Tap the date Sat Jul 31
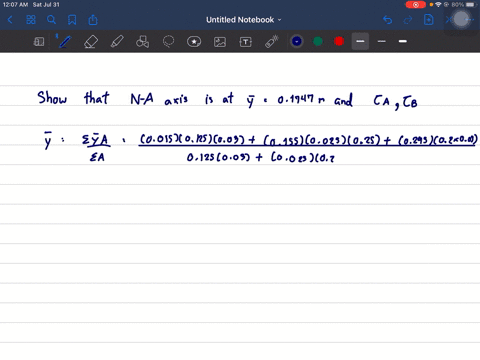Image resolution: width=480 pixels, height=360 pixels. click(46, 5)
